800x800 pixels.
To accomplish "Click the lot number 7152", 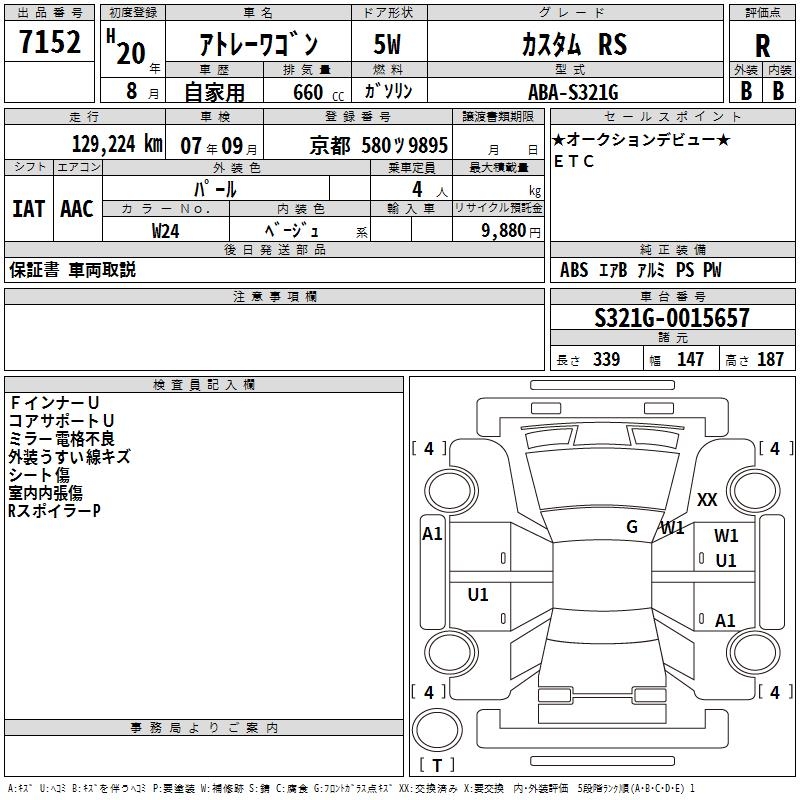I will [x=51, y=43].
